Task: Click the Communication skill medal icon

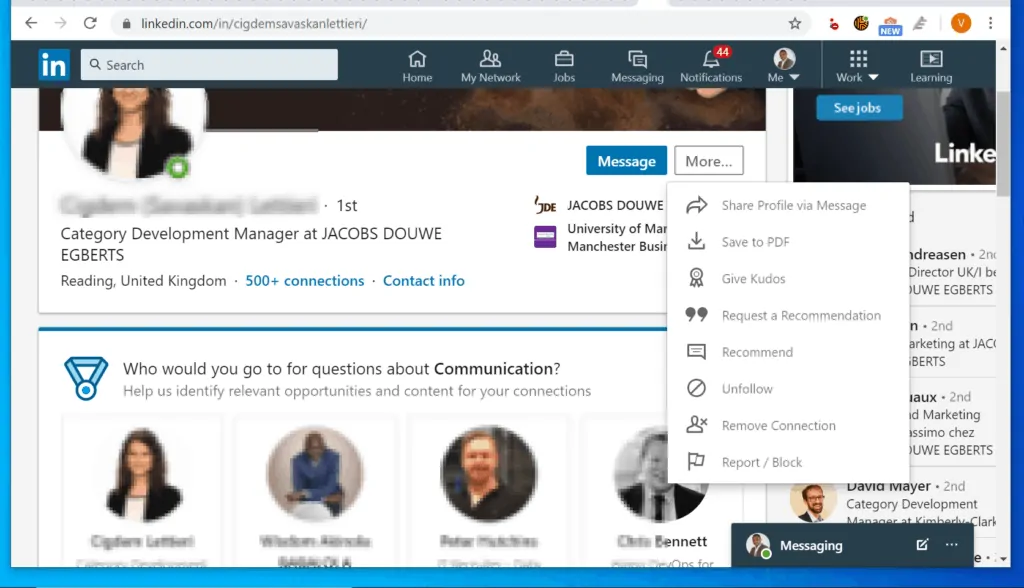Action: click(x=86, y=378)
